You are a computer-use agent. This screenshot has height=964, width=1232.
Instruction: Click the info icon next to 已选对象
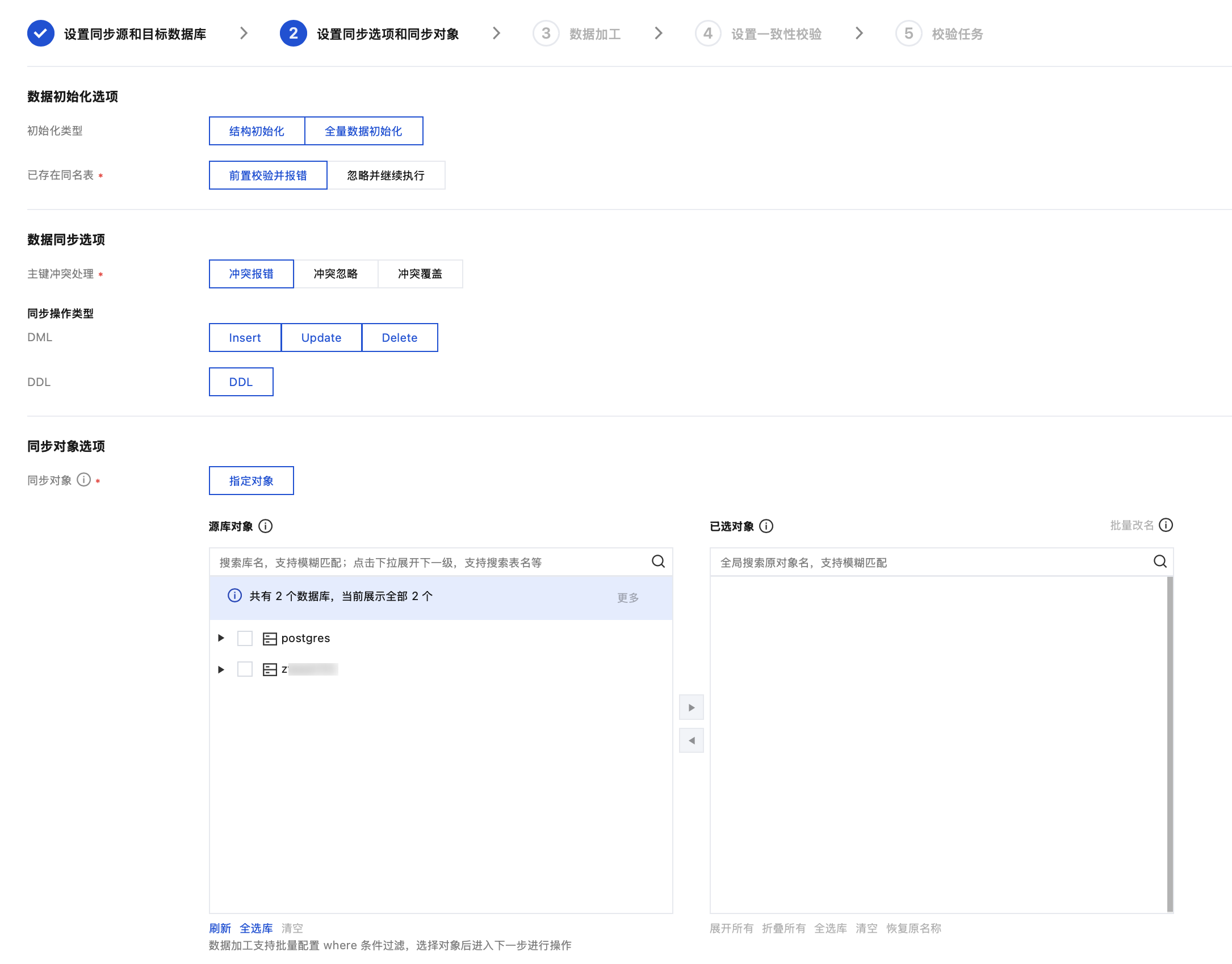coord(766,526)
